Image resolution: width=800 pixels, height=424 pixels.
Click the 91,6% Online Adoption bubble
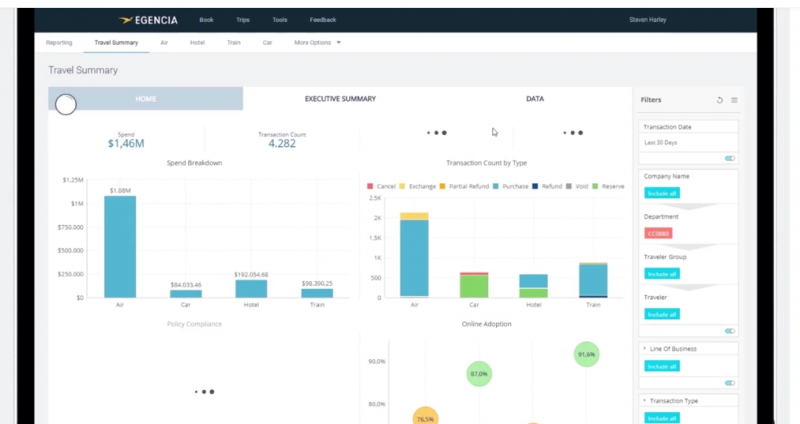point(586,354)
